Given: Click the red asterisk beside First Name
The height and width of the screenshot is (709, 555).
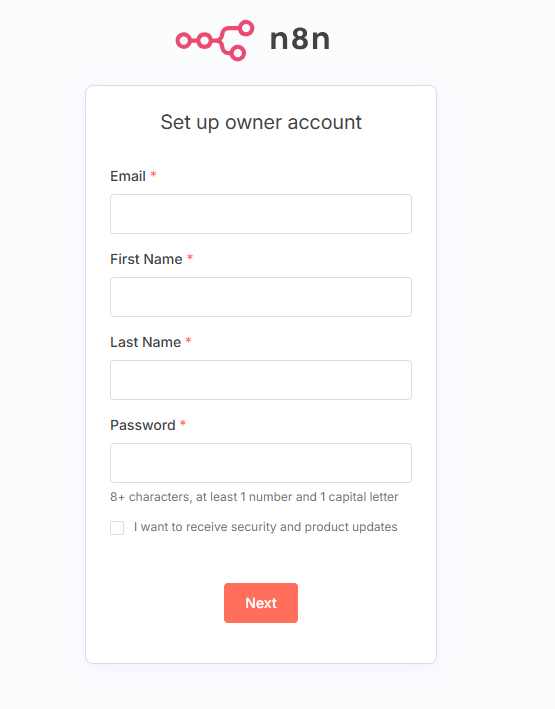Looking at the screenshot, I should point(190,258).
